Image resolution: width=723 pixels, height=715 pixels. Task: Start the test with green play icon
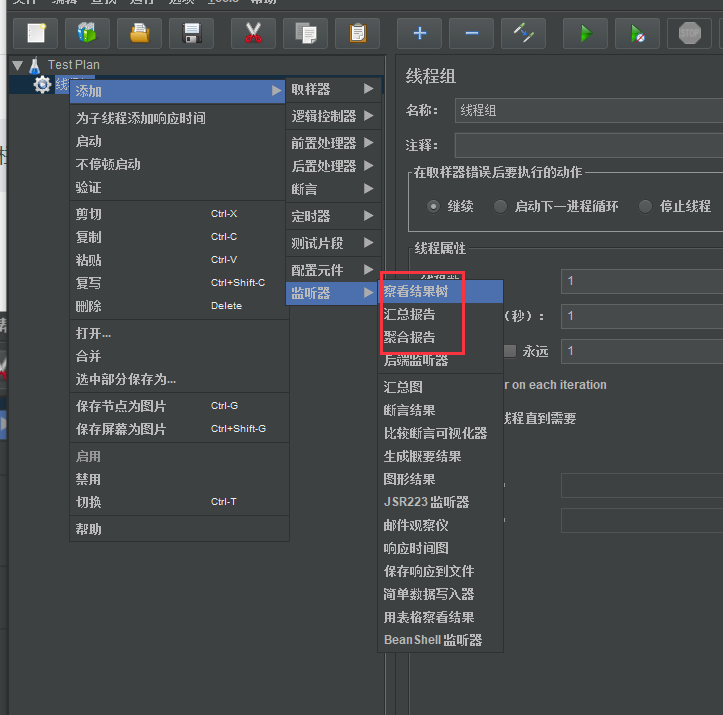coord(585,33)
